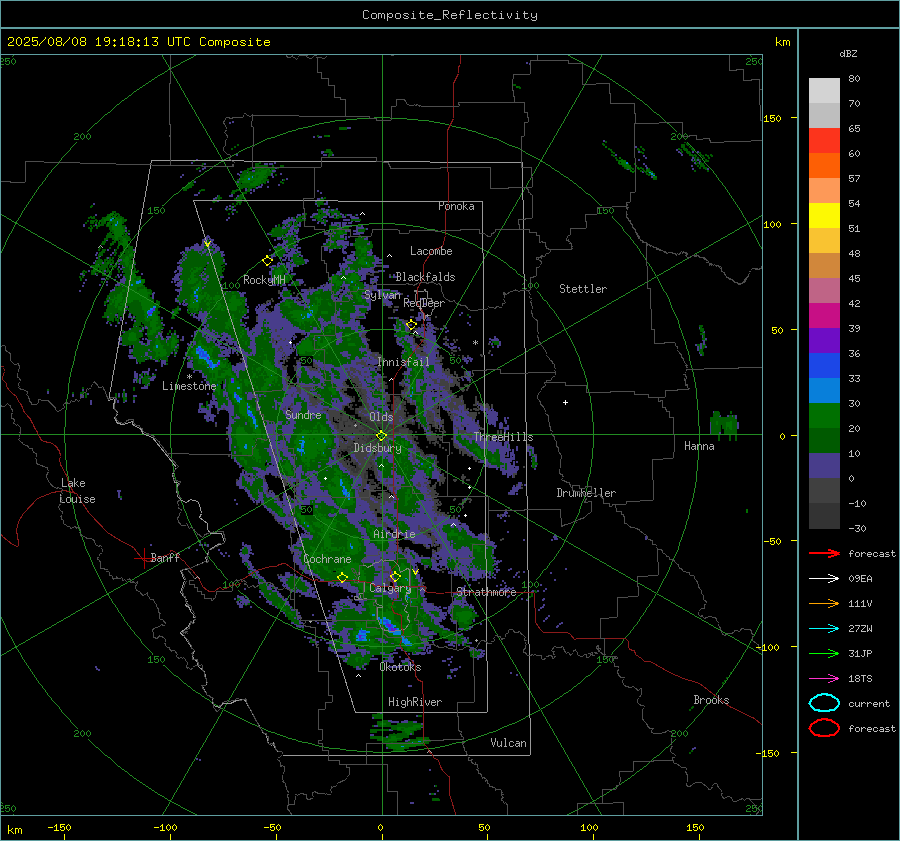Pick the purple 36–39 dBZ color swatch

tap(824, 340)
